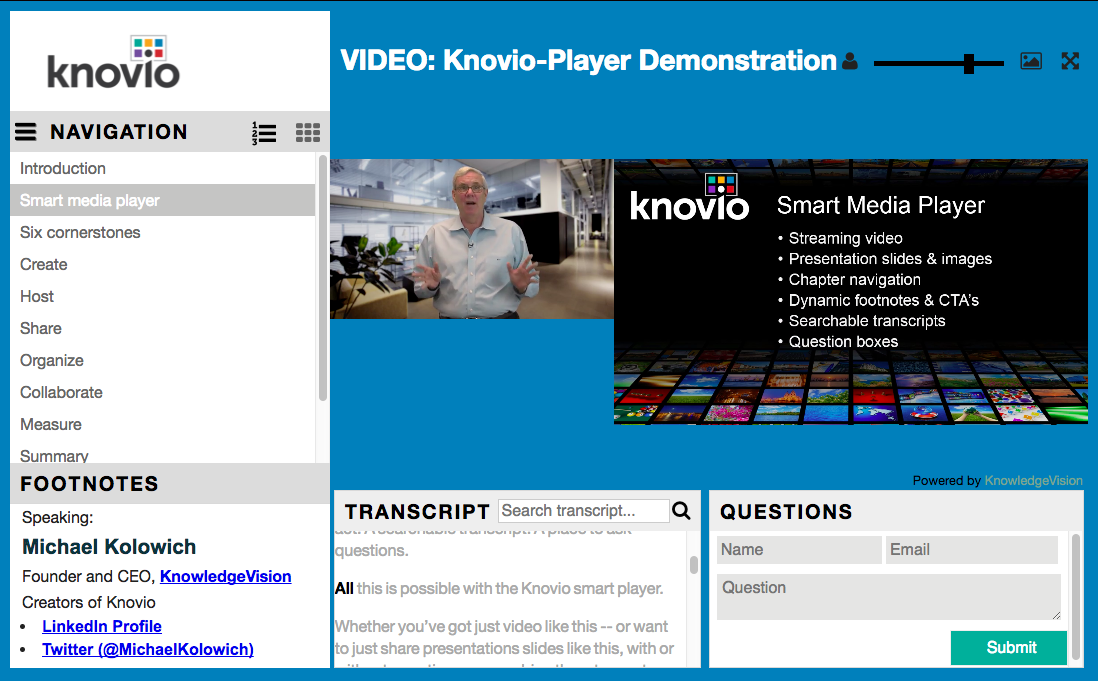The width and height of the screenshot is (1098, 681).
Task: Click the speaker video to toggle playback
Action: [472, 239]
